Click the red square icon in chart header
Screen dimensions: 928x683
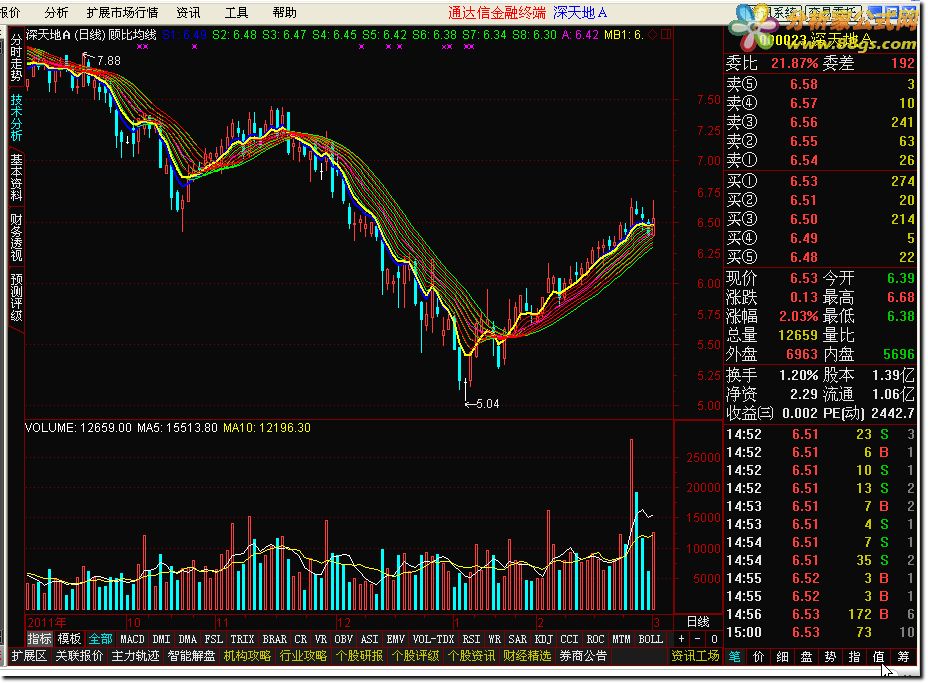(x=666, y=35)
